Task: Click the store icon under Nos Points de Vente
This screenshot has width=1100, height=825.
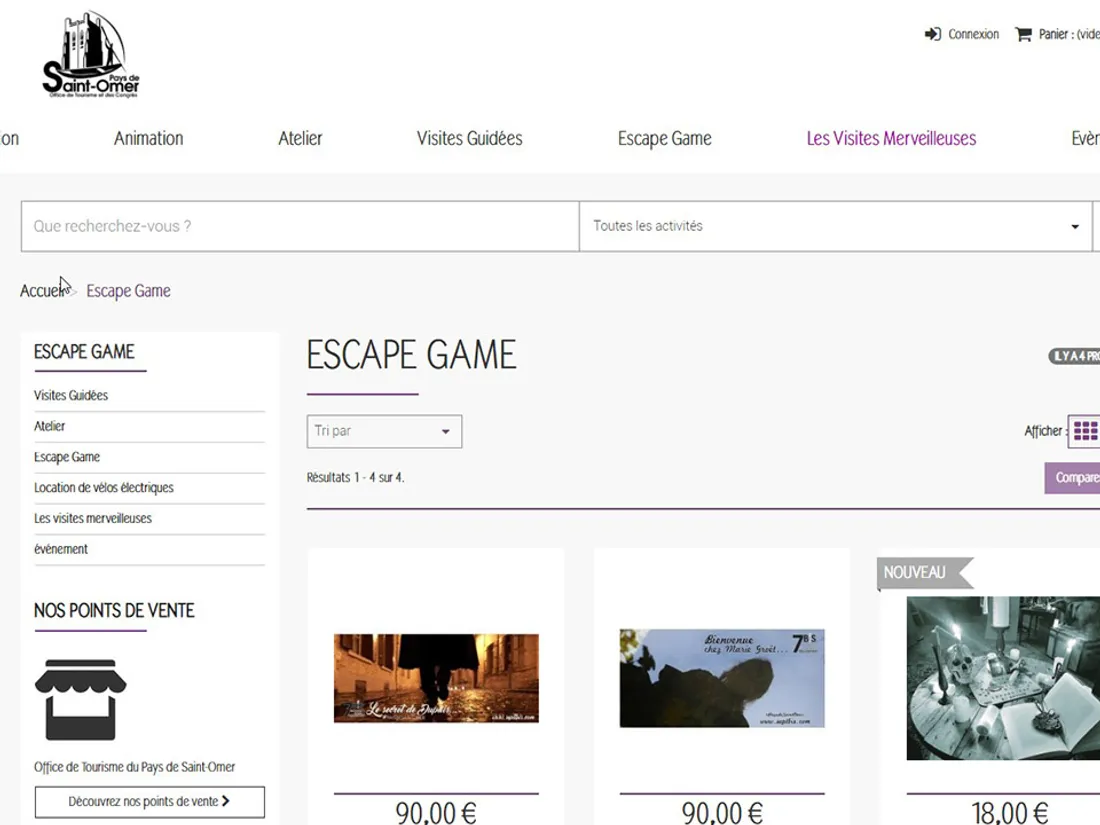Action: pyautogui.click(x=80, y=699)
